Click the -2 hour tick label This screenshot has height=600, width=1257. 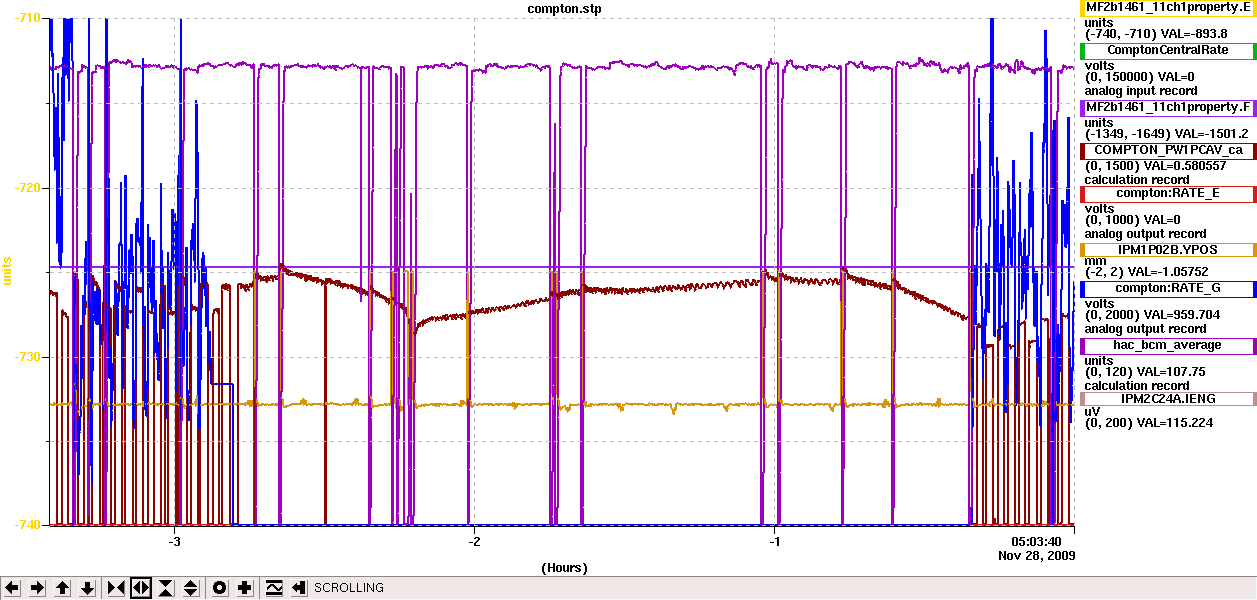point(474,541)
